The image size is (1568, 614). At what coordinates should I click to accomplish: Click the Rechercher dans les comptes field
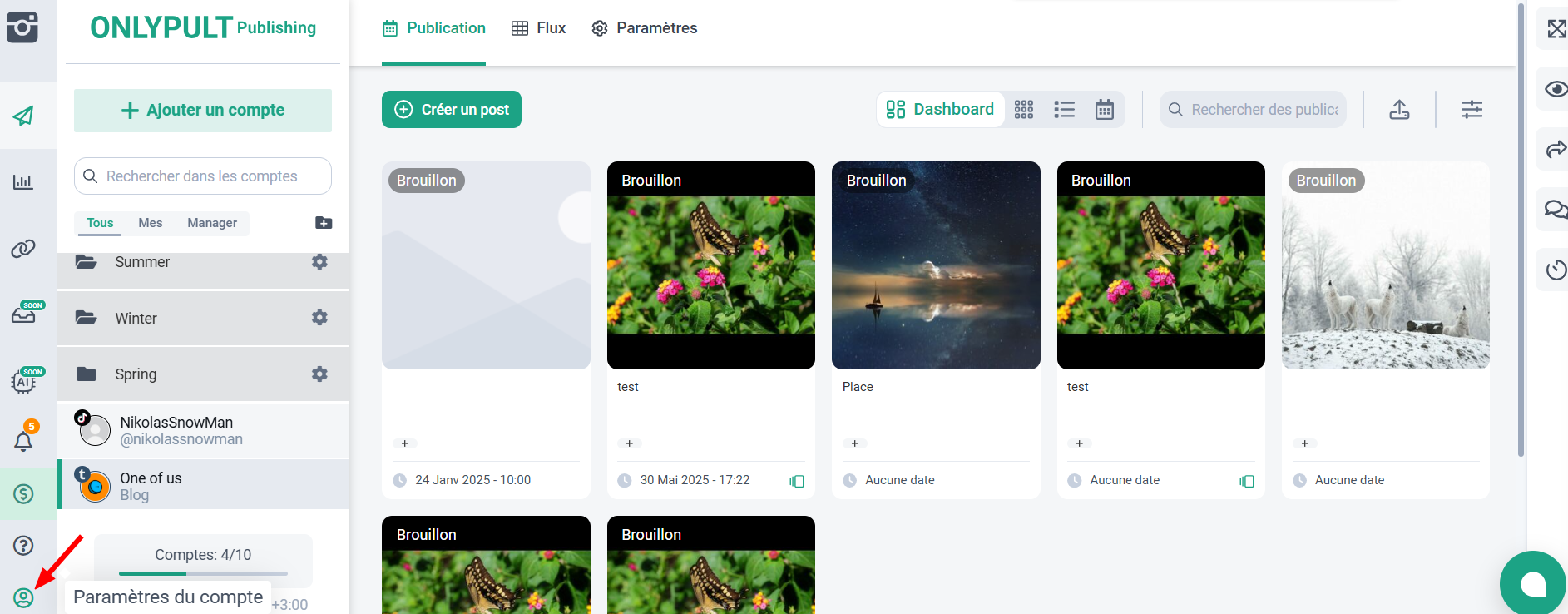click(x=203, y=176)
